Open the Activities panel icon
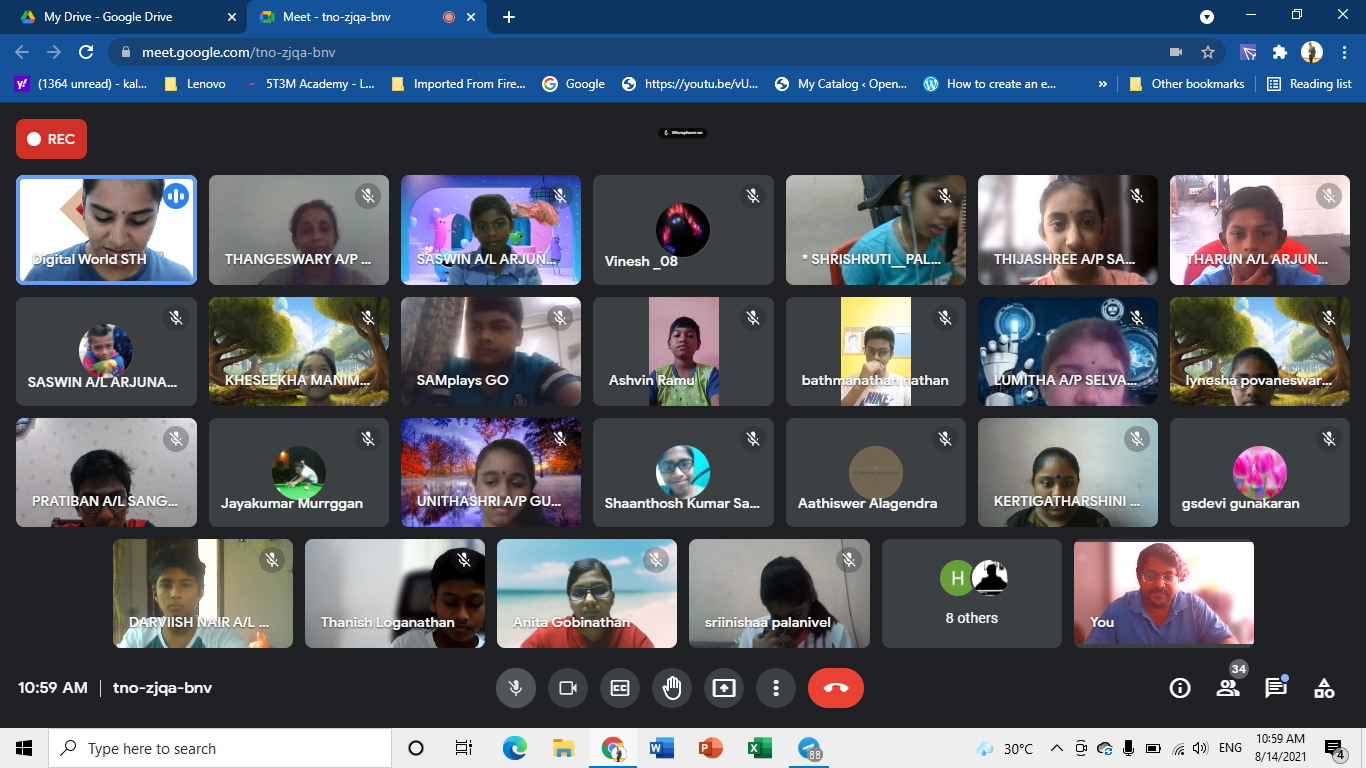Image resolution: width=1366 pixels, height=768 pixels. (1324, 688)
